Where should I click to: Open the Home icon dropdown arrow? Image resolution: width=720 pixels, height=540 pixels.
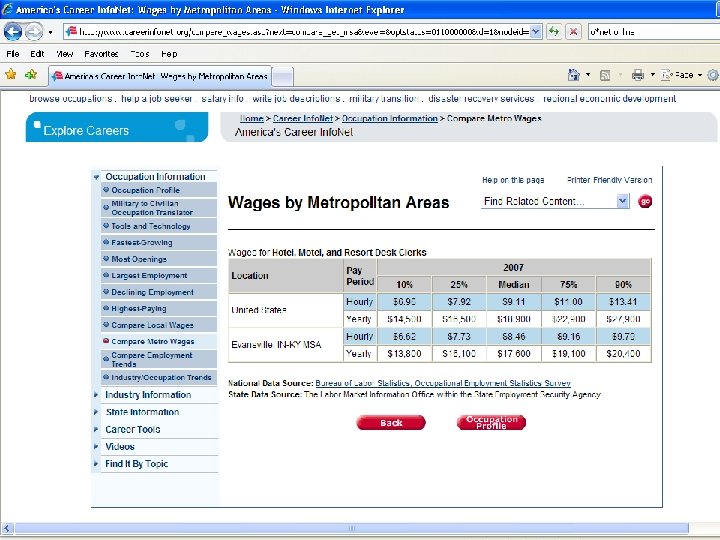click(x=588, y=75)
